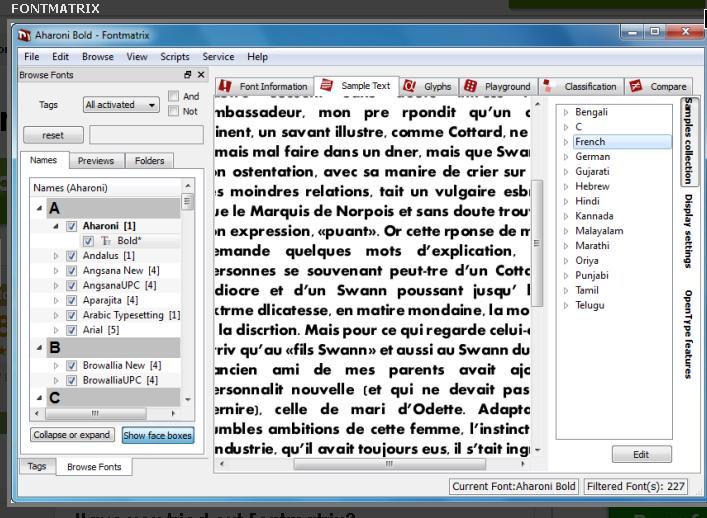Image resolution: width=707 pixels, height=518 pixels.
Task: Click the font list horizontal scrollbar thumb
Action: (96, 413)
